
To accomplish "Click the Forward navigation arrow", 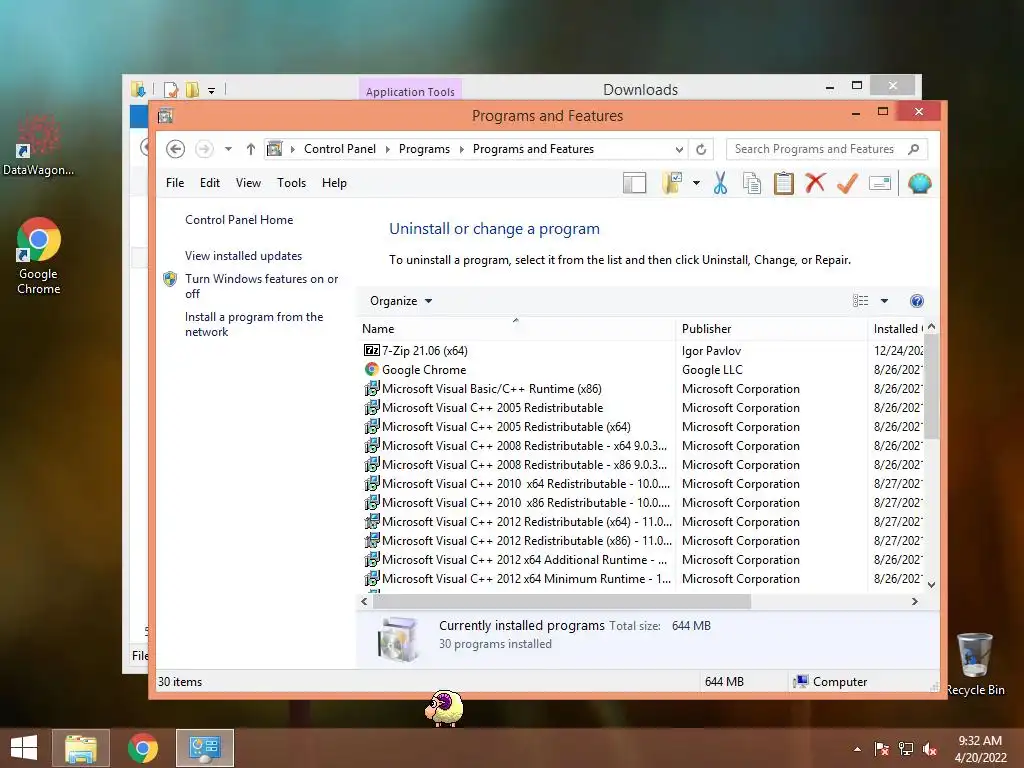I will click(204, 149).
